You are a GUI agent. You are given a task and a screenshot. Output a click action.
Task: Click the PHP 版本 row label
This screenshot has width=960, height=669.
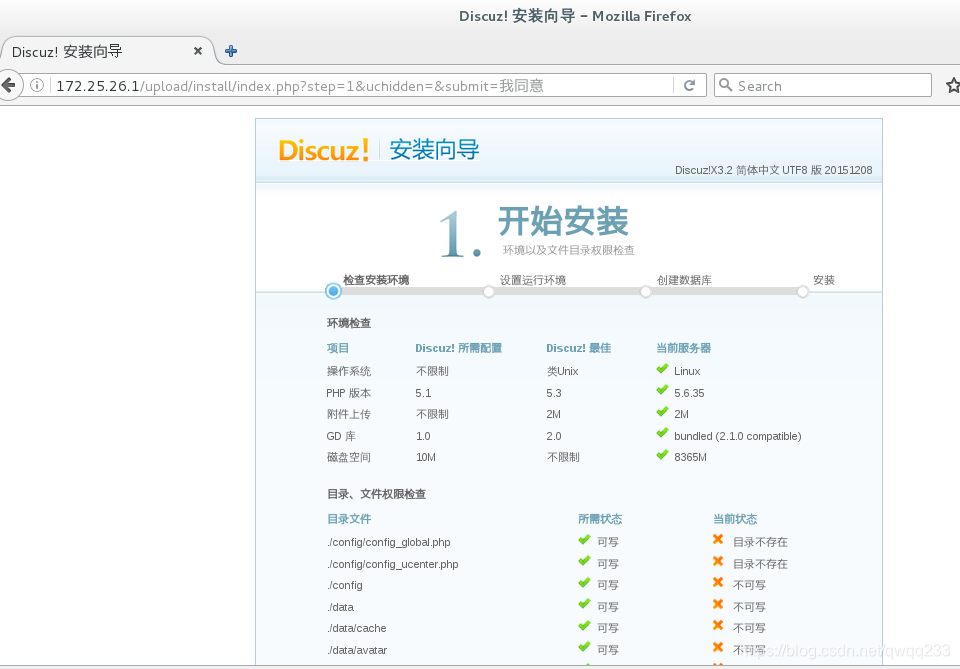(348, 393)
